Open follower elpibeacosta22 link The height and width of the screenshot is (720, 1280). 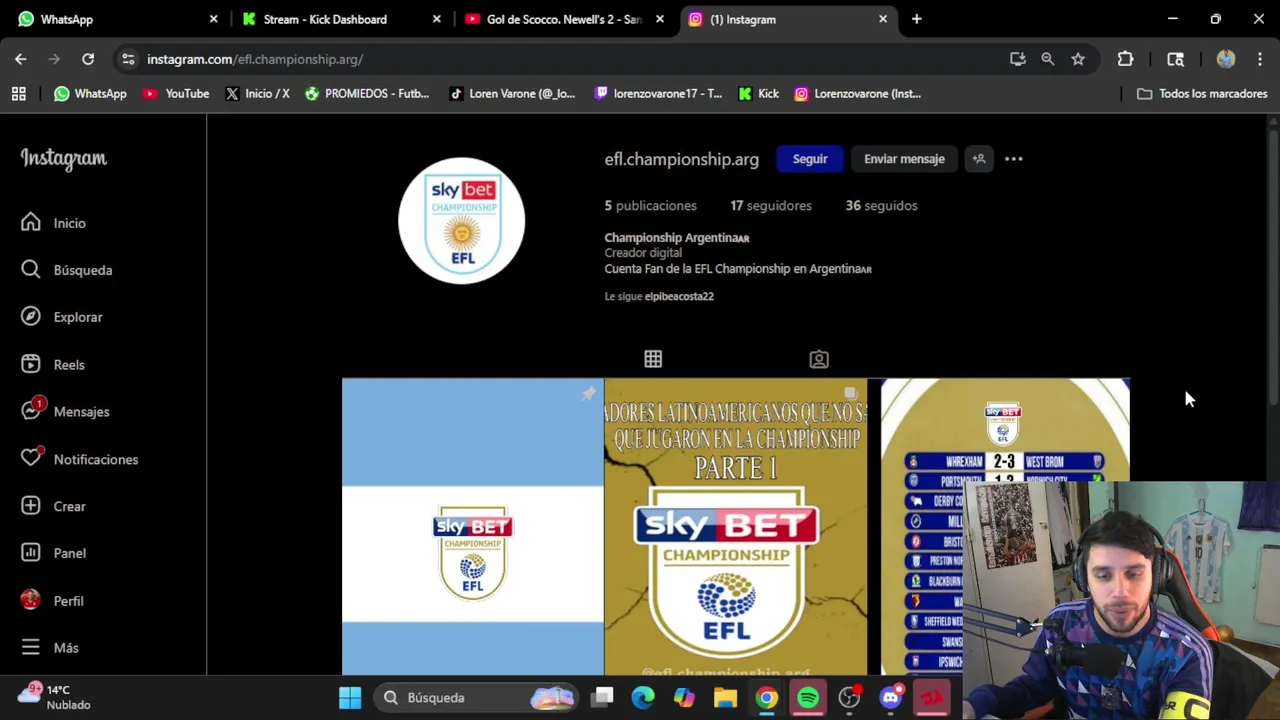pyautogui.click(x=679, y=296)
